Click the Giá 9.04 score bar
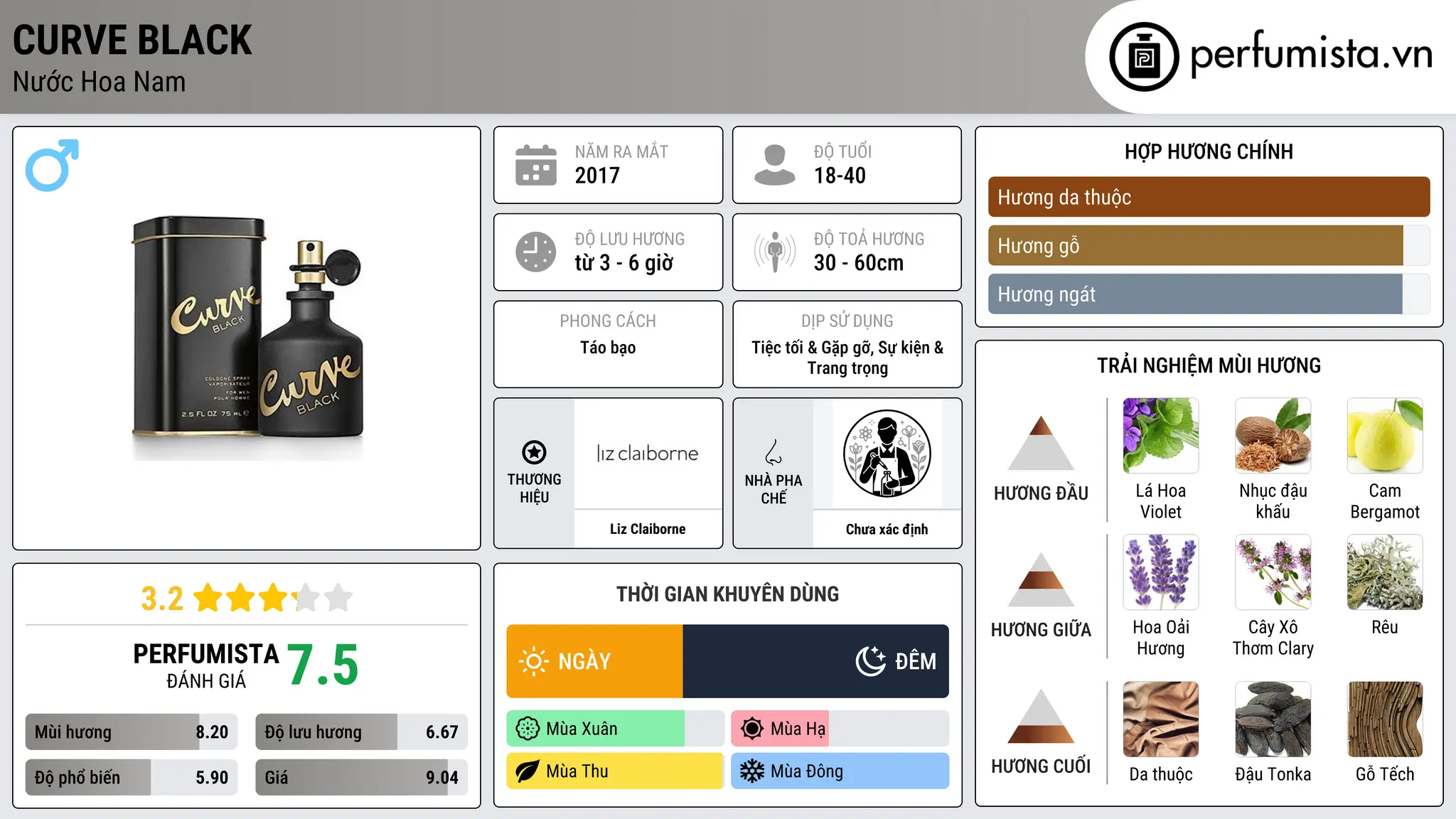This screenshot has height=819, width=1456. 361,777
